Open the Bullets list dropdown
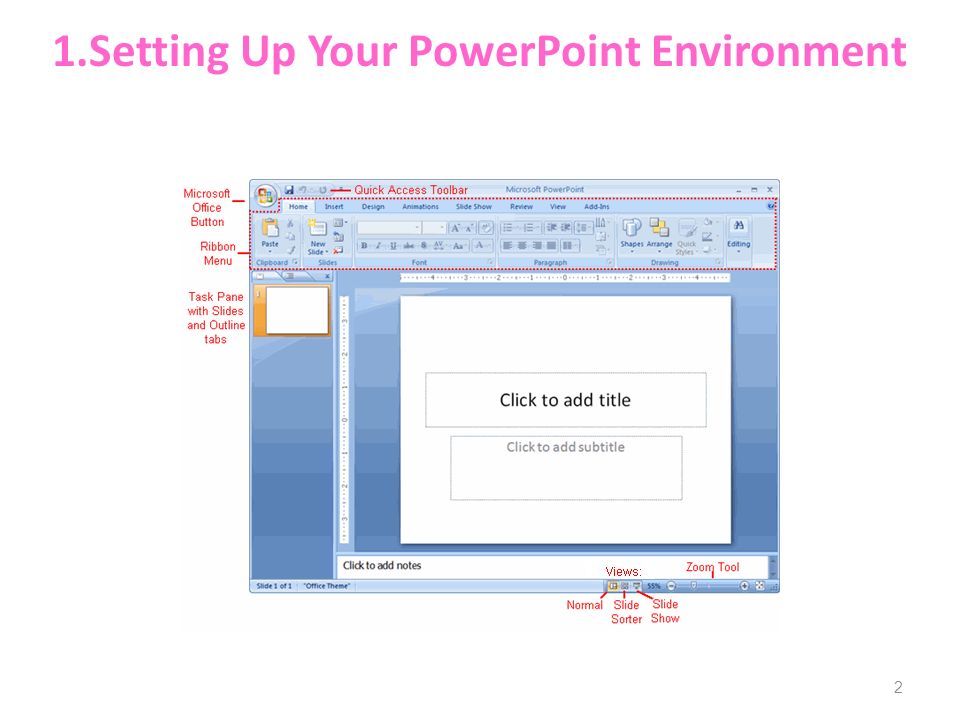This screenshot has width=960, height=720. [509, 227]
